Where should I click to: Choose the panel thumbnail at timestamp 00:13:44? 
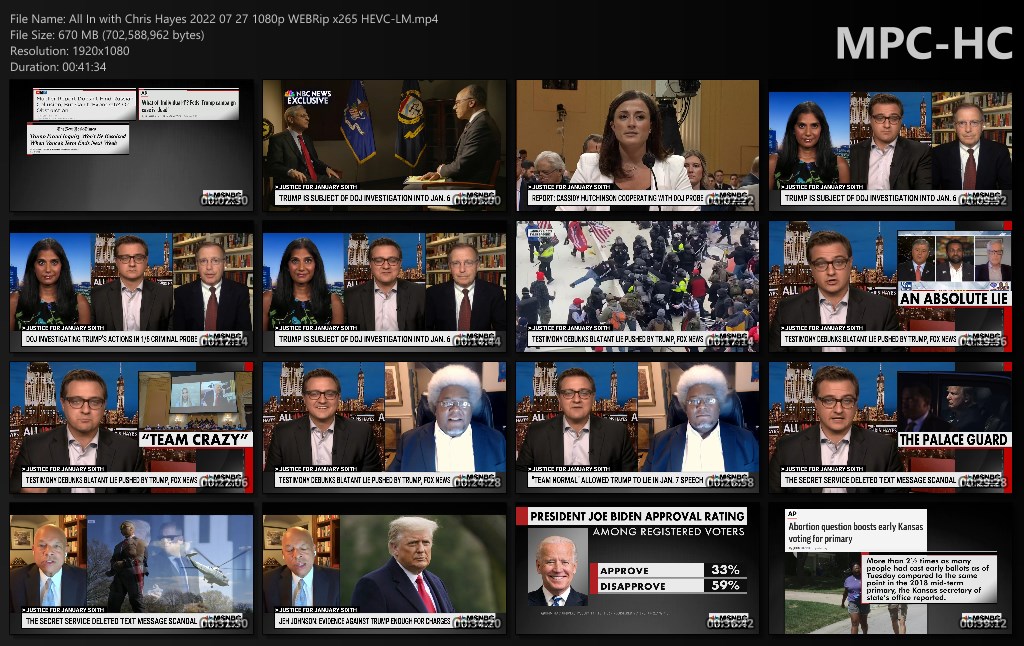point(384,286)
